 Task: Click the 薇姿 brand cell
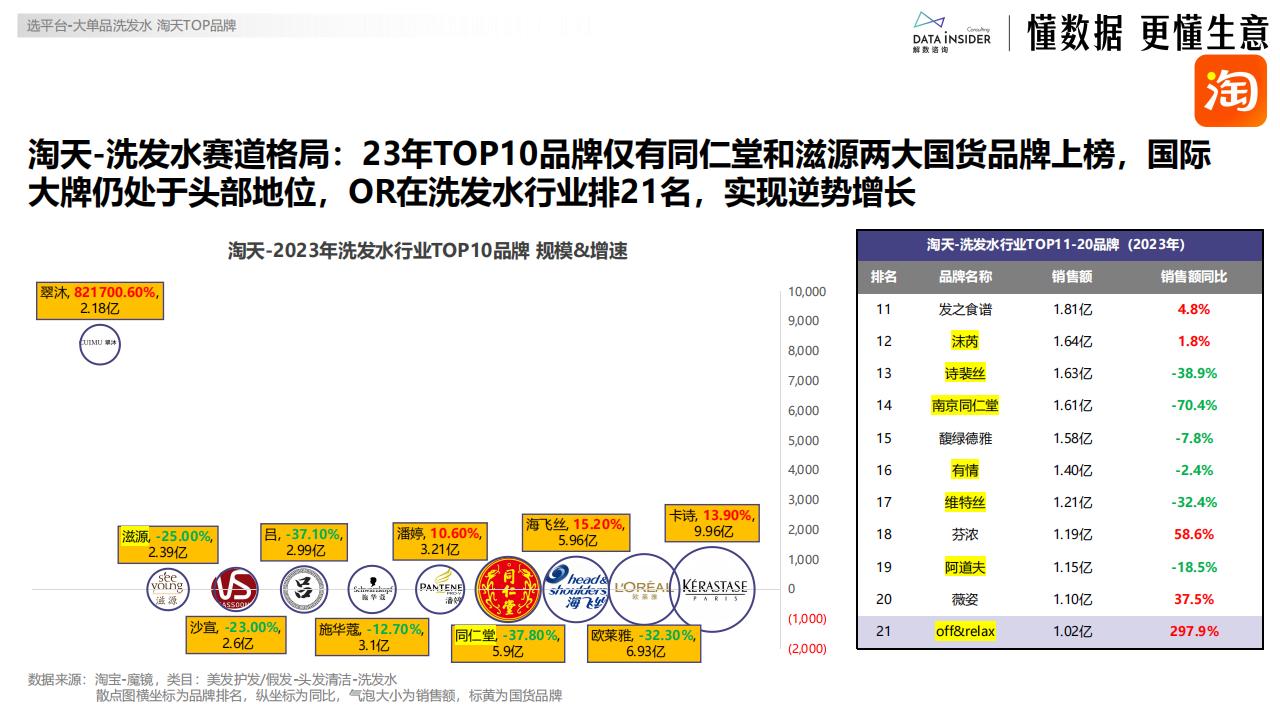pyautogui.click(x=965, y=599)
